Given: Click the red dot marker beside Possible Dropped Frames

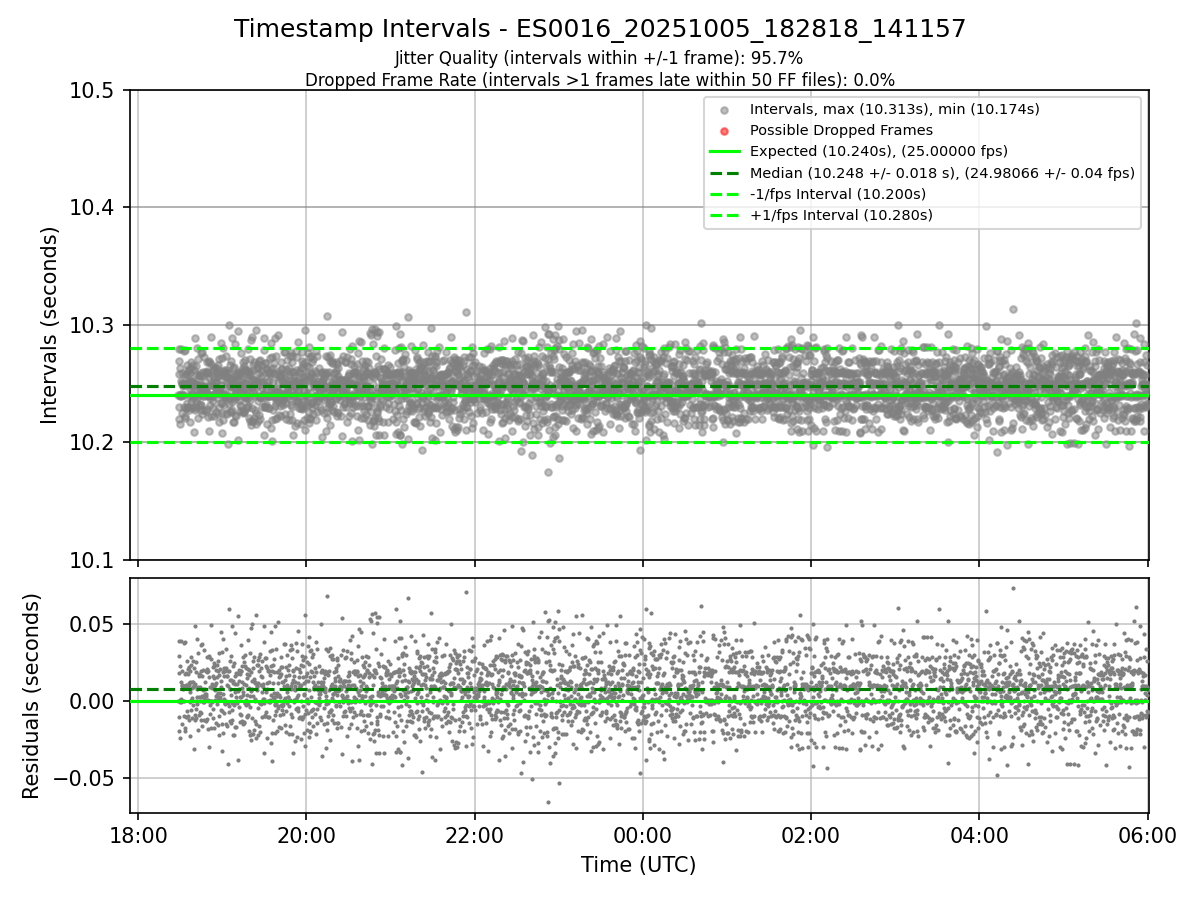Looking at the screenshot, I should tap(725, 131).
